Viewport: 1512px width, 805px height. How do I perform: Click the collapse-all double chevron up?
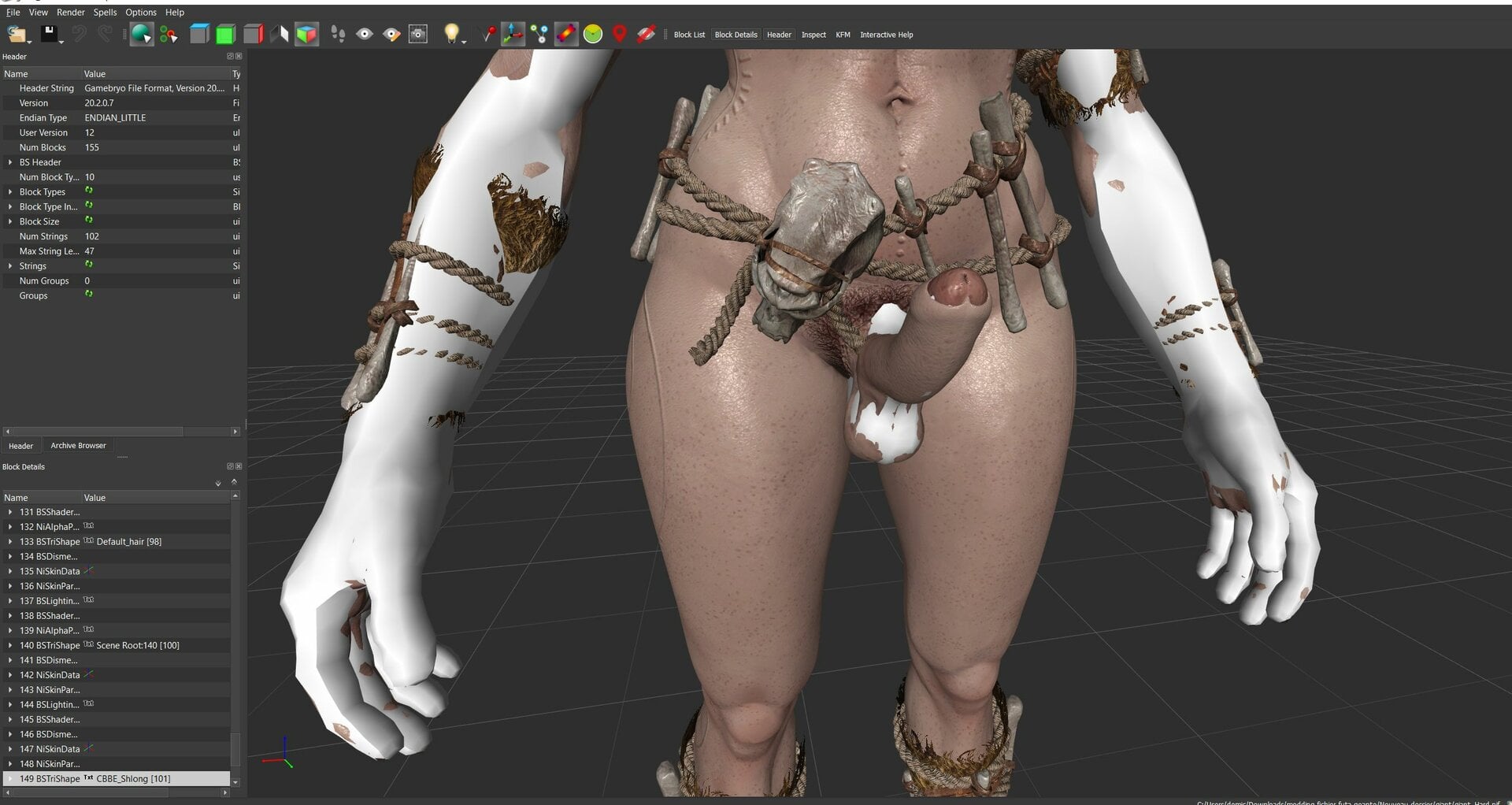coord(234,481)
